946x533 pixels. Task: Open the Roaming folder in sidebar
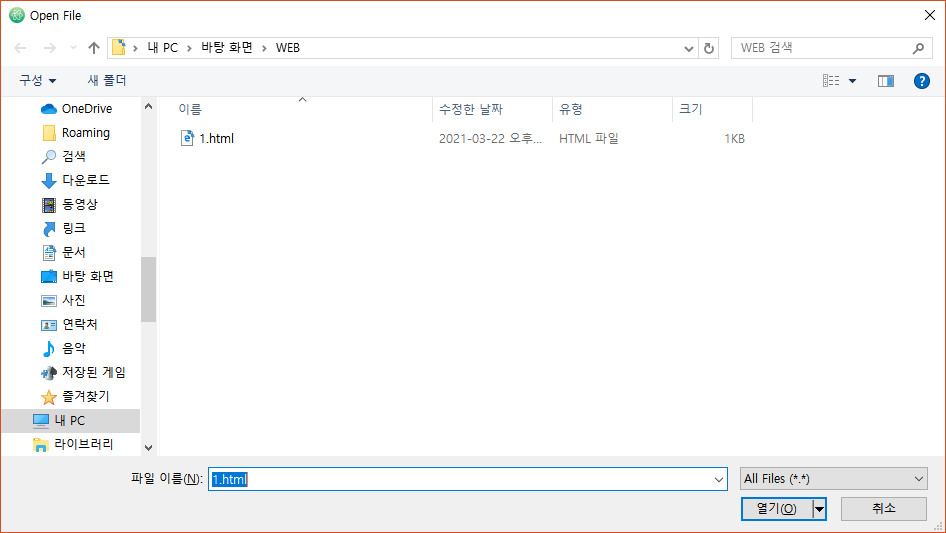coord(75,133)
